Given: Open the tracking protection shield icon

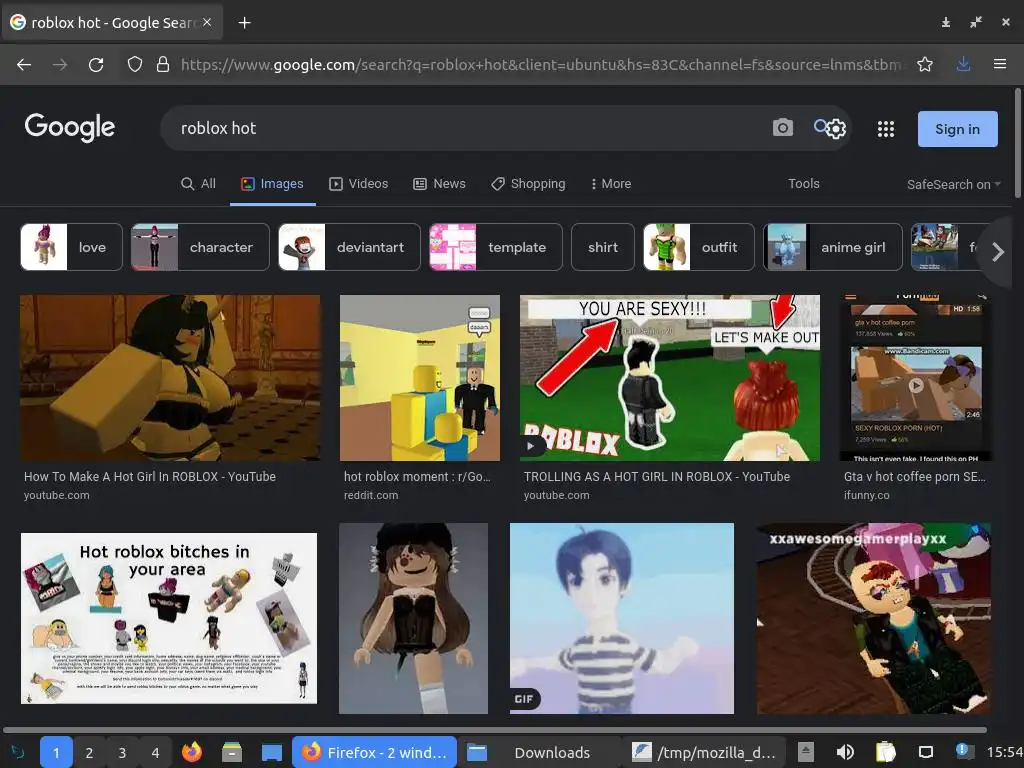Looking at the screenshot, I should (135, 64).
